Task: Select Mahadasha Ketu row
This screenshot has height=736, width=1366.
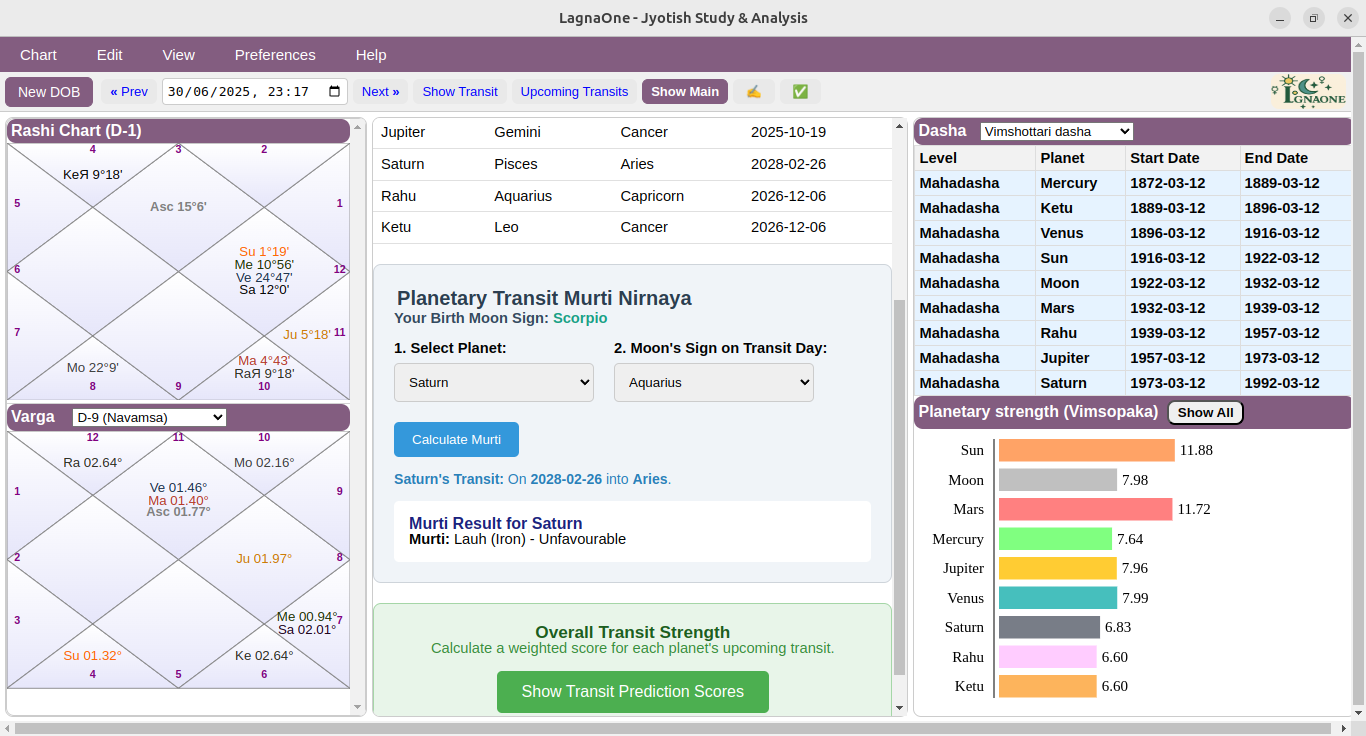Action: [1133, 208]
